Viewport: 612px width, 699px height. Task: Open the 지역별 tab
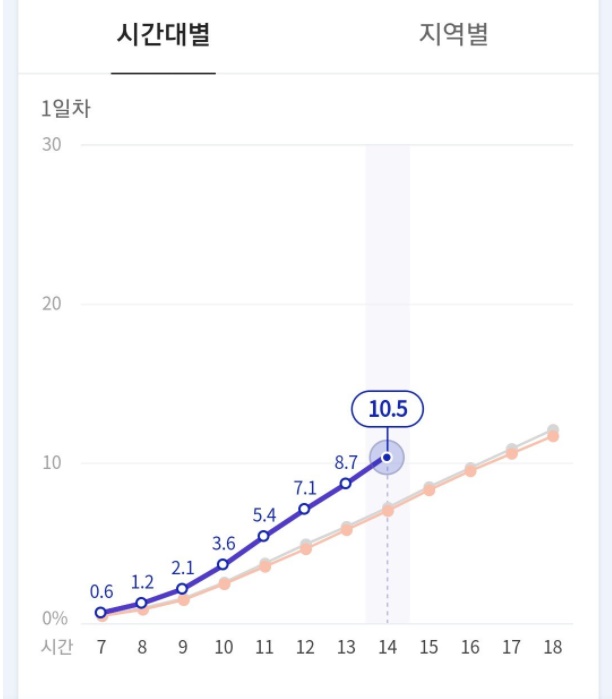[453, 35]
